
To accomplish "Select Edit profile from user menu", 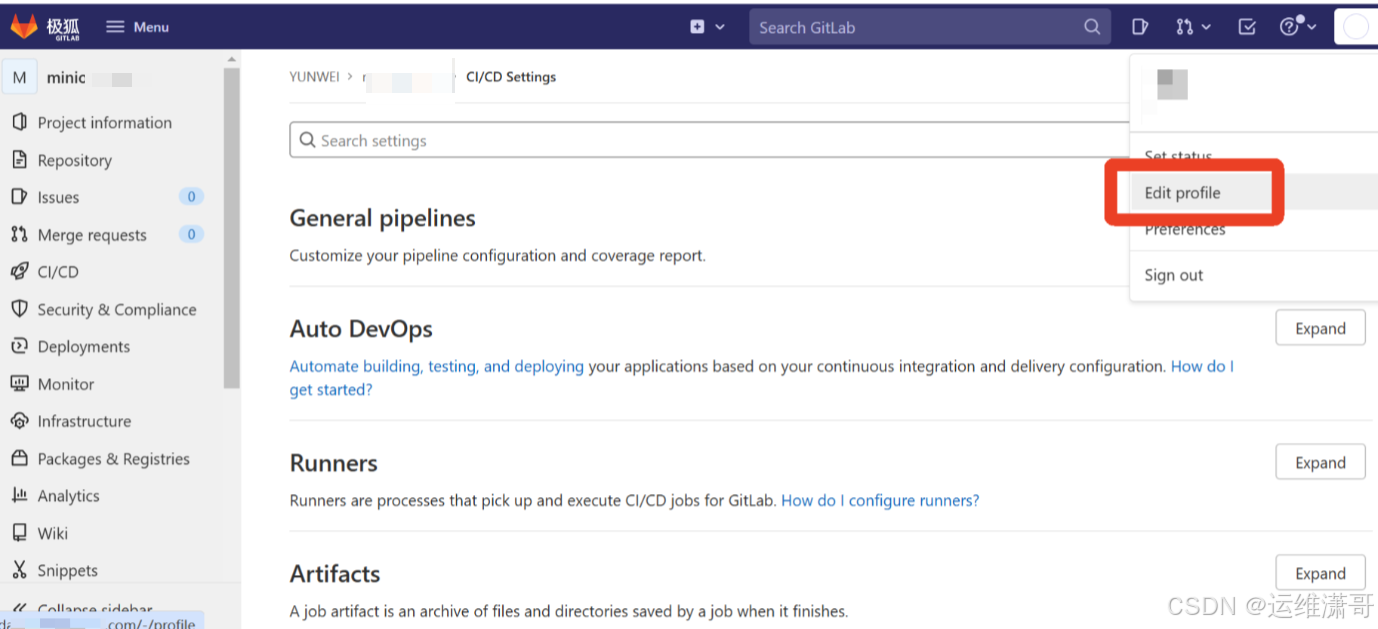I will (1182, 193).
